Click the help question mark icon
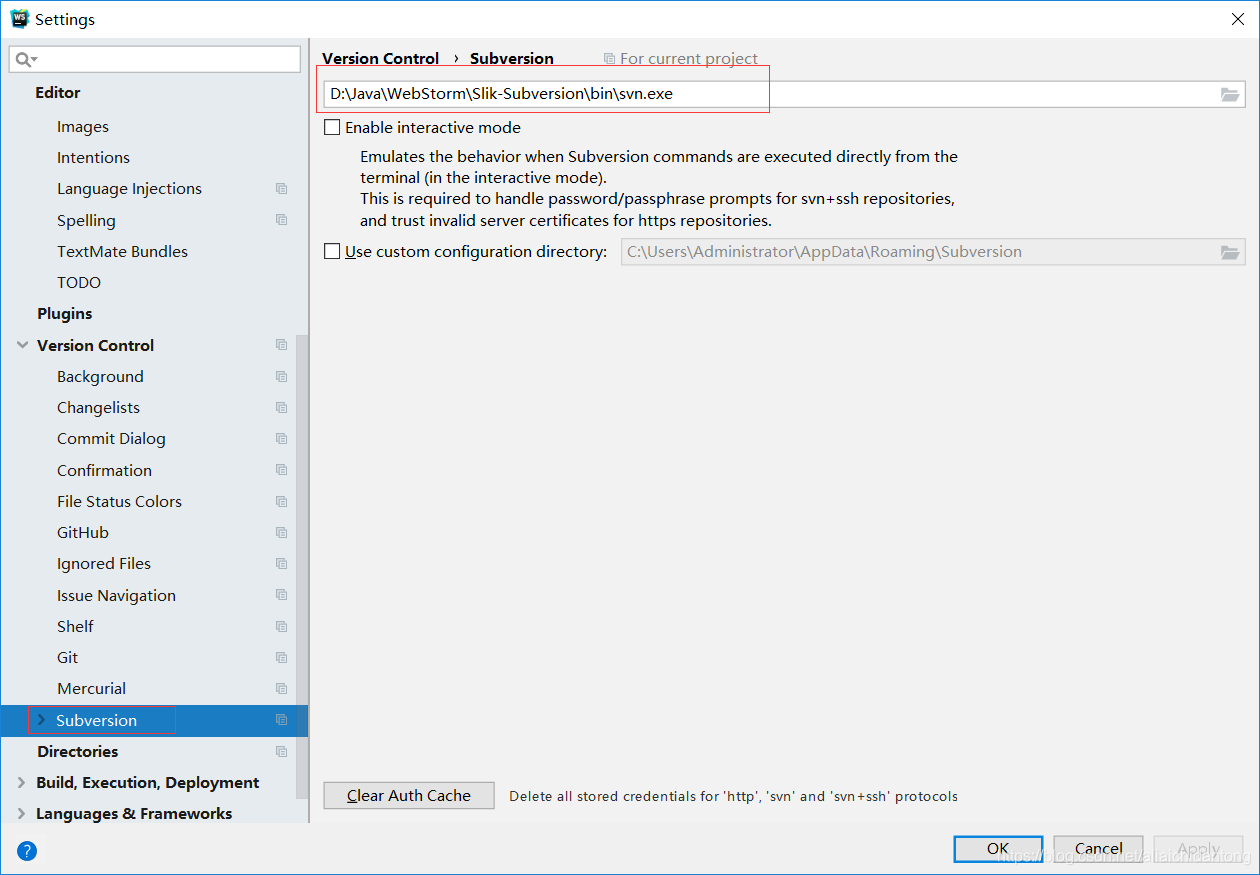This screenshot has width=1260, height=875. click(x=27, y=852)
